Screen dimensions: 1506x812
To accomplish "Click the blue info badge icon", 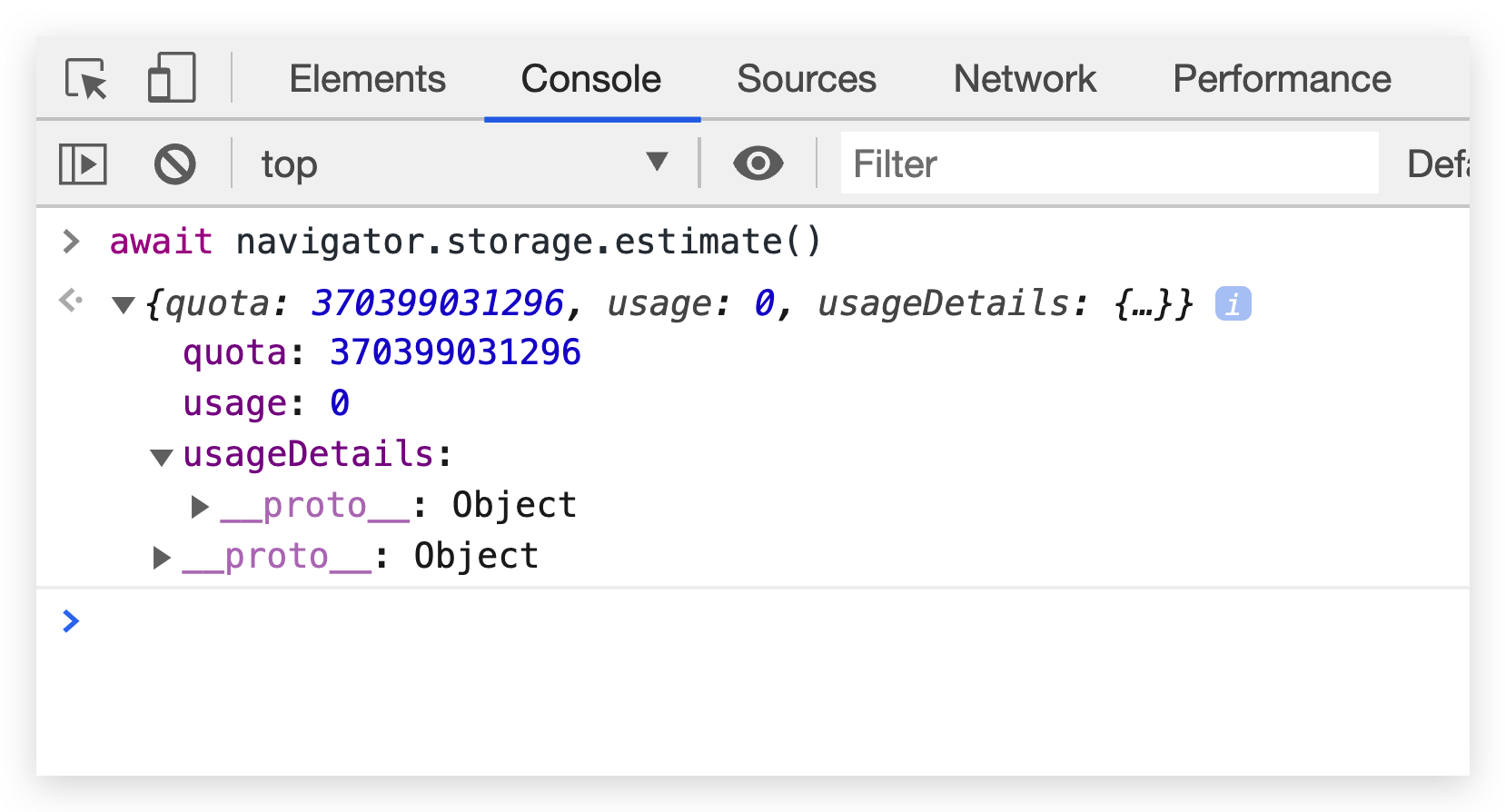I will tap(1233, 304).
